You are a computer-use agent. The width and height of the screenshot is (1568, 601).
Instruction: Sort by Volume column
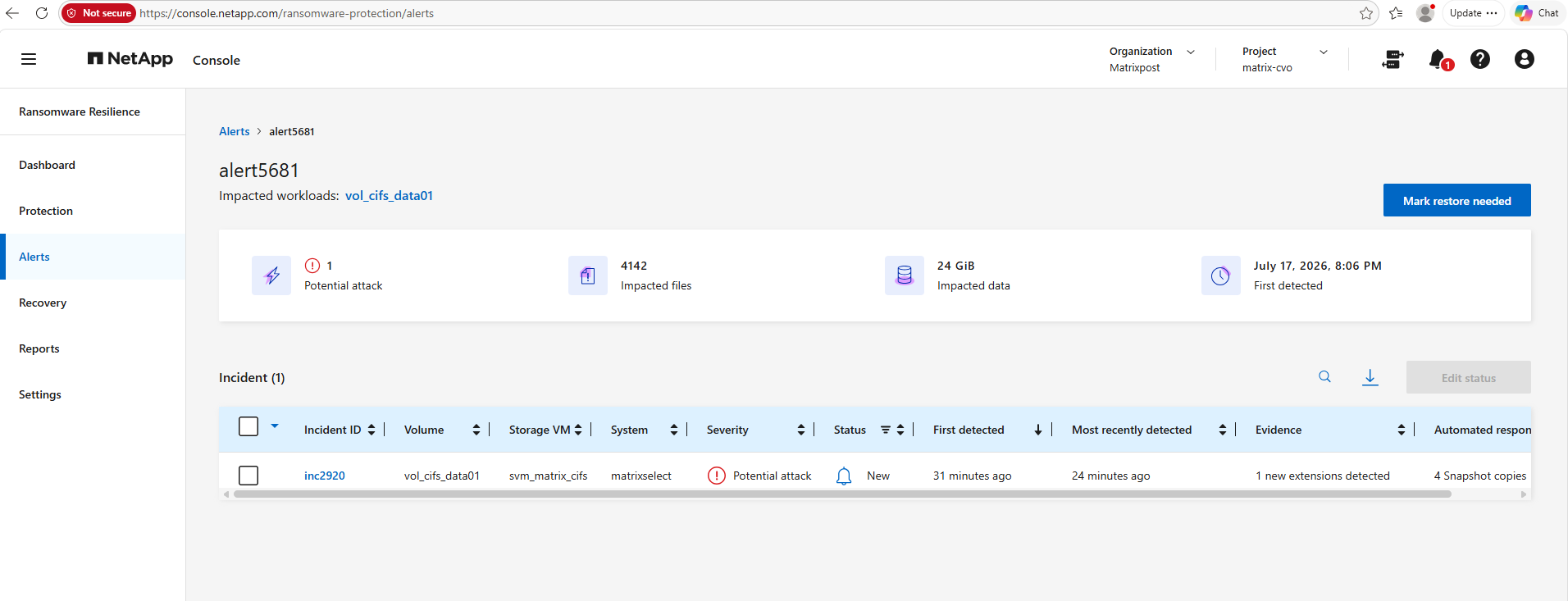click(476, 430)
